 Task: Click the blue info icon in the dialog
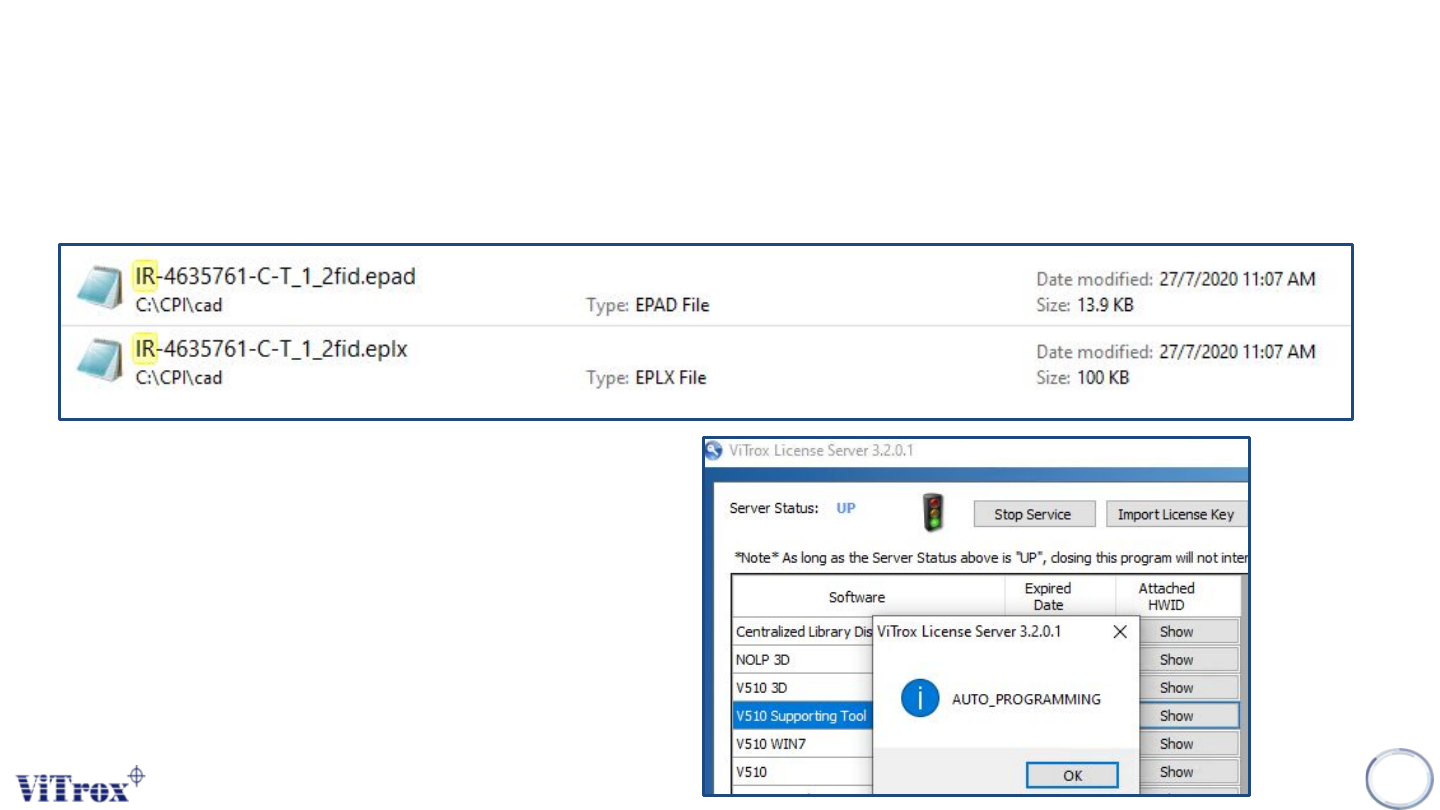coord(919,699)
